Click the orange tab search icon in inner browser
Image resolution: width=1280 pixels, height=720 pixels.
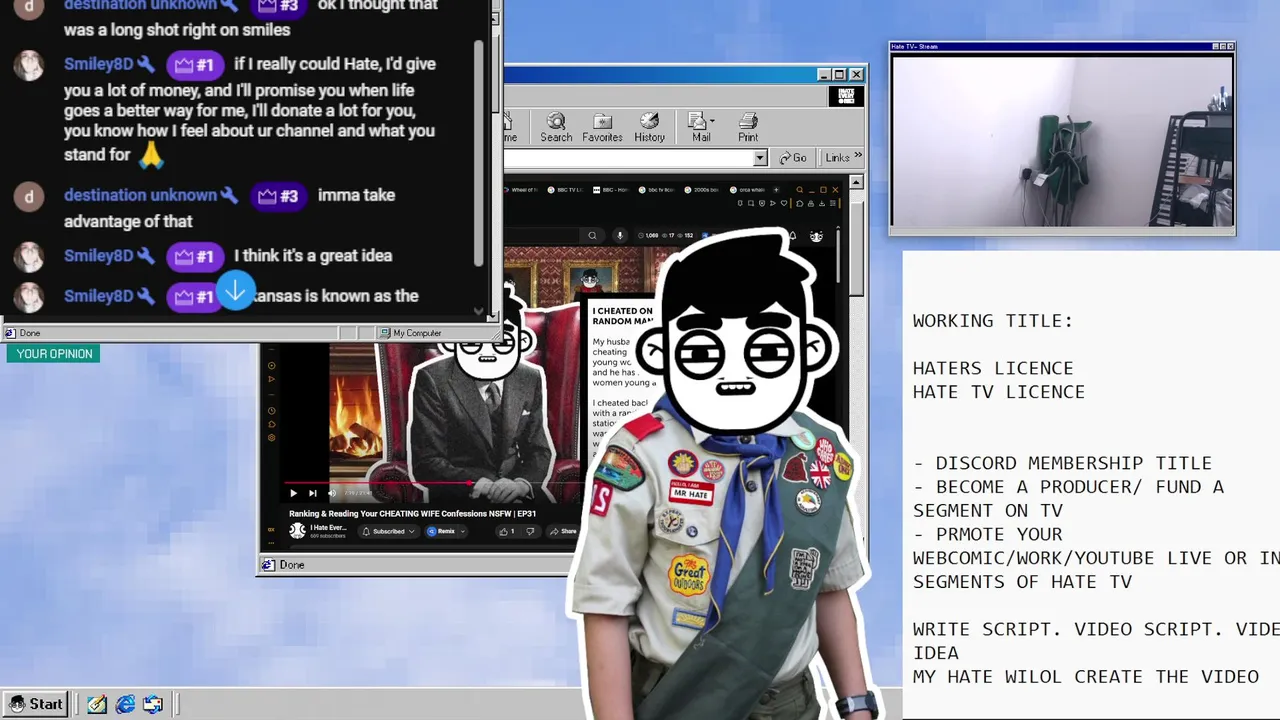point(800,190)
